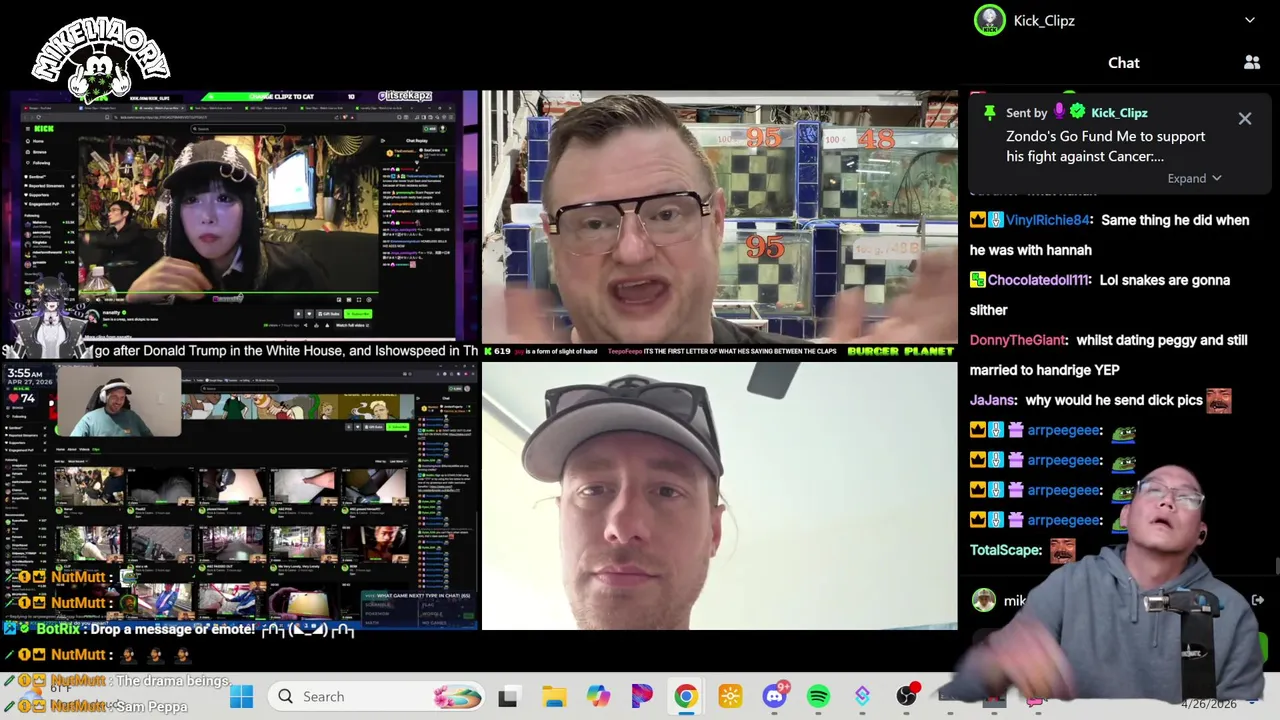This screenshot has width=1280, height=720.
Task: Click the crown badge next to VinylRichie84
Action: pos(978,220)
